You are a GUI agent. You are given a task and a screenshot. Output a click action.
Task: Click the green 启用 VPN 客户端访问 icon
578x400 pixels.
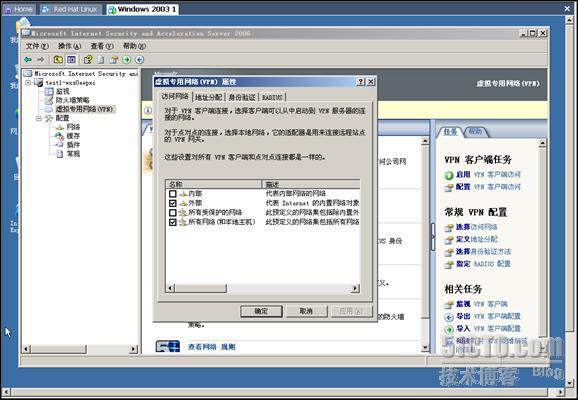pyautogui.click(x=449, y=175)
